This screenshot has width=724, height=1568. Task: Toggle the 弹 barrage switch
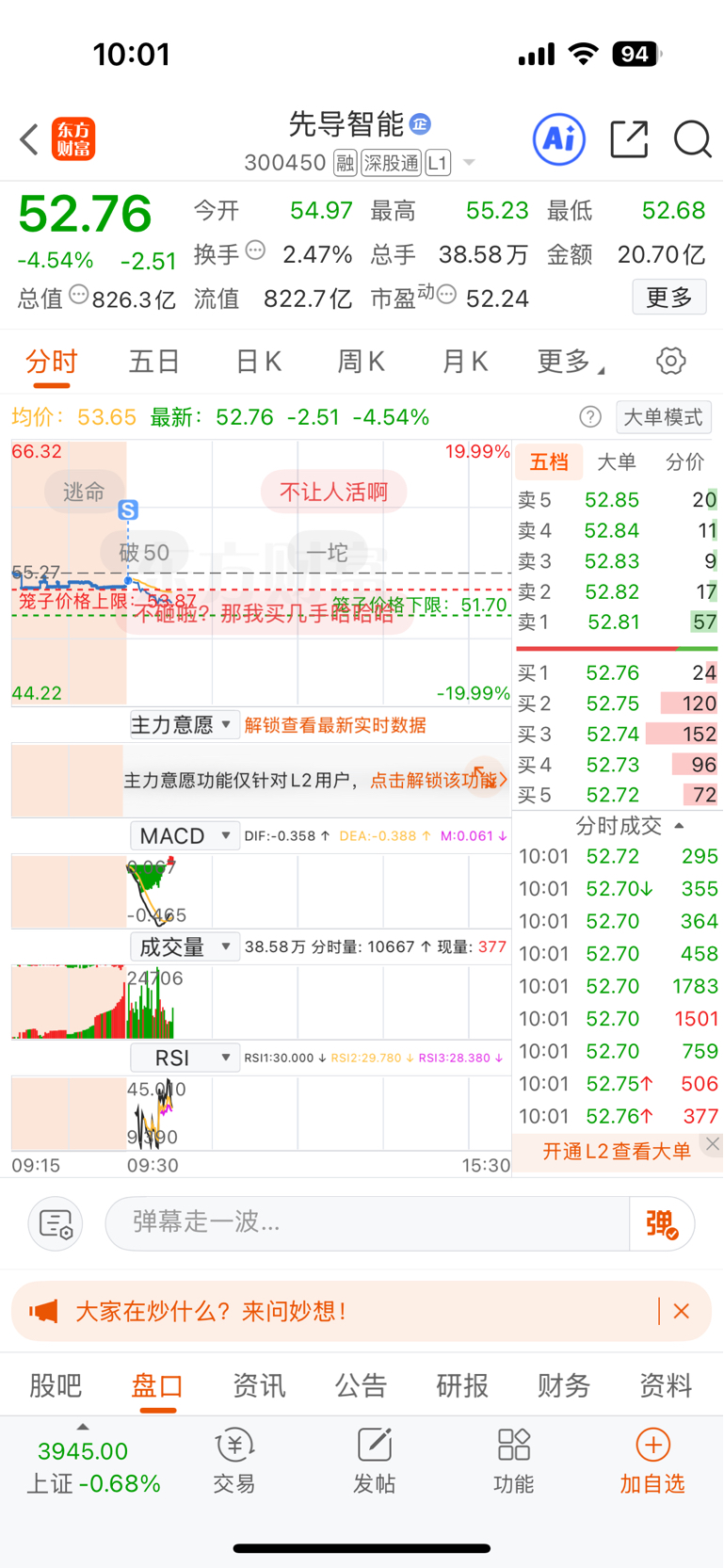click(x=662, y=1223)
